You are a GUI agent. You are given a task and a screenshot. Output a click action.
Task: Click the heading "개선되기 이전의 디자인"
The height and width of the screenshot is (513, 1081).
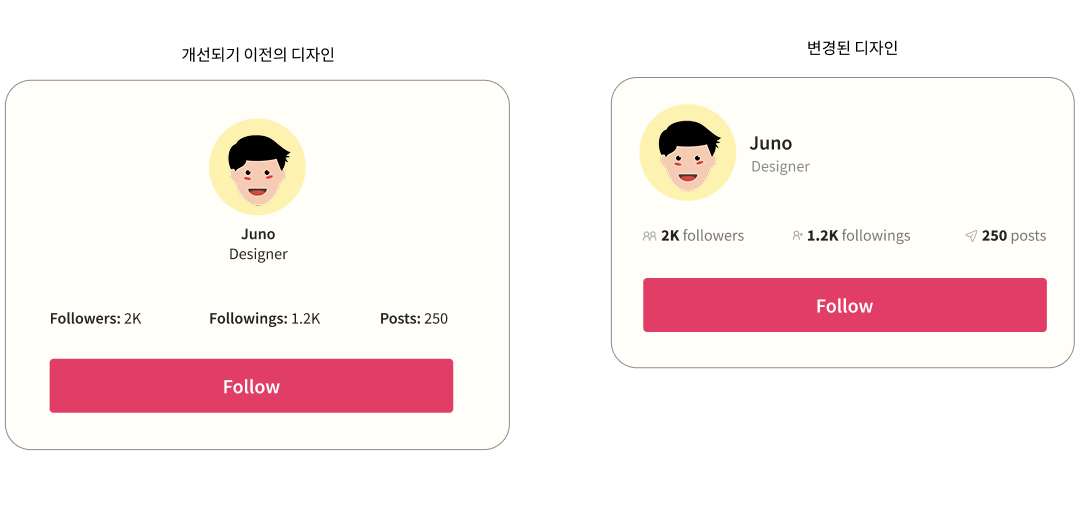pyautogui.click(x=258, y=55)
